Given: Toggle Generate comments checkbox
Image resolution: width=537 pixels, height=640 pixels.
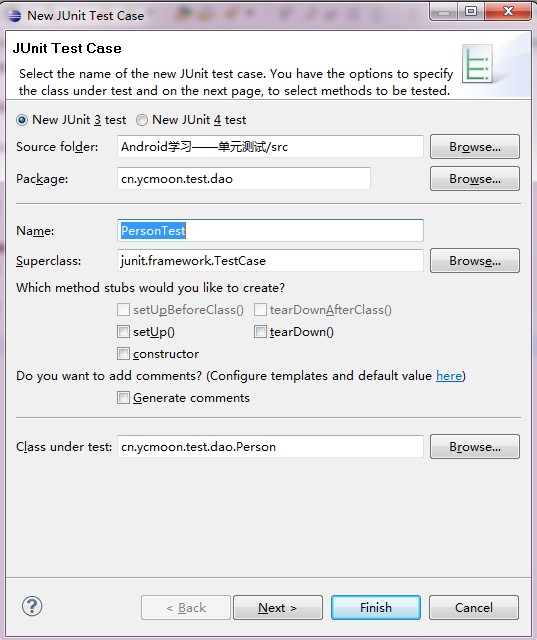Looking at the screenshot, I should (123, 398).
